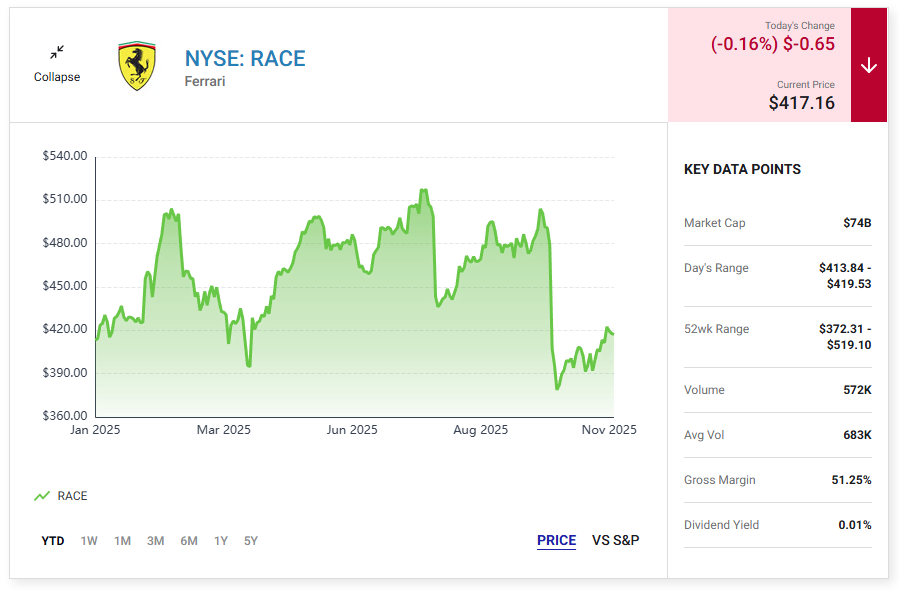Select the 3M time range
This screenshot has height=591, width=899.
point(155,541)
